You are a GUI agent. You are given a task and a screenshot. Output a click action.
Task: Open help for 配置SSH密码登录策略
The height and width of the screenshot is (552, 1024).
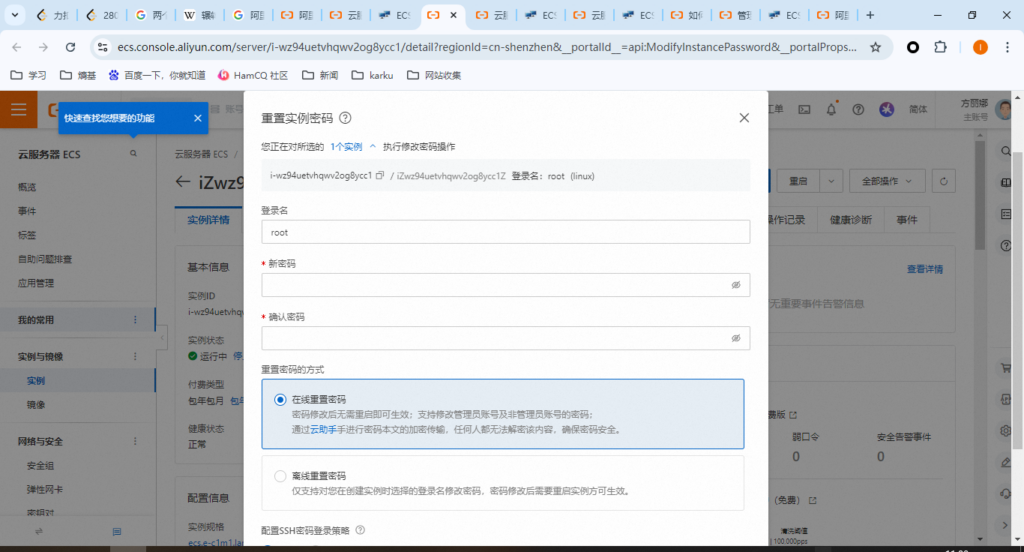(x=360, y=531)
